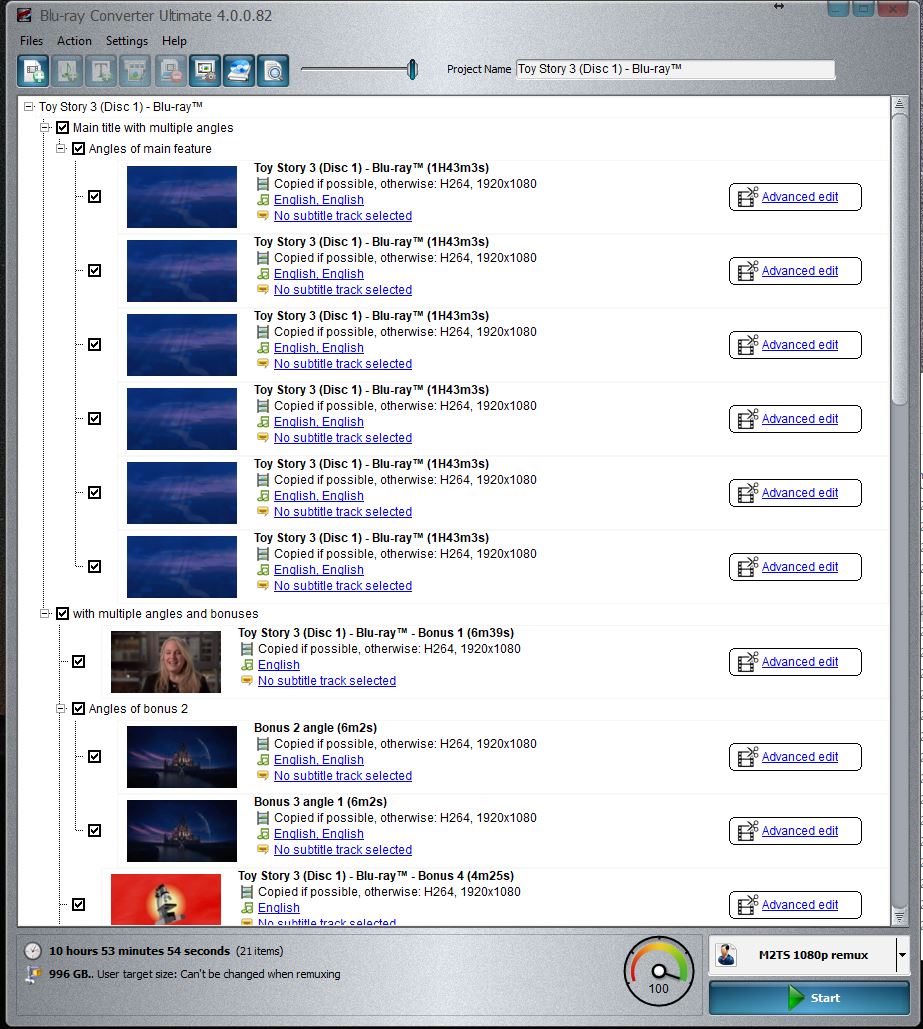The width and height of the screenshot is (923, 1029).
Task: Click the vertical scrollbar thumb of title list
Action: 899,259
